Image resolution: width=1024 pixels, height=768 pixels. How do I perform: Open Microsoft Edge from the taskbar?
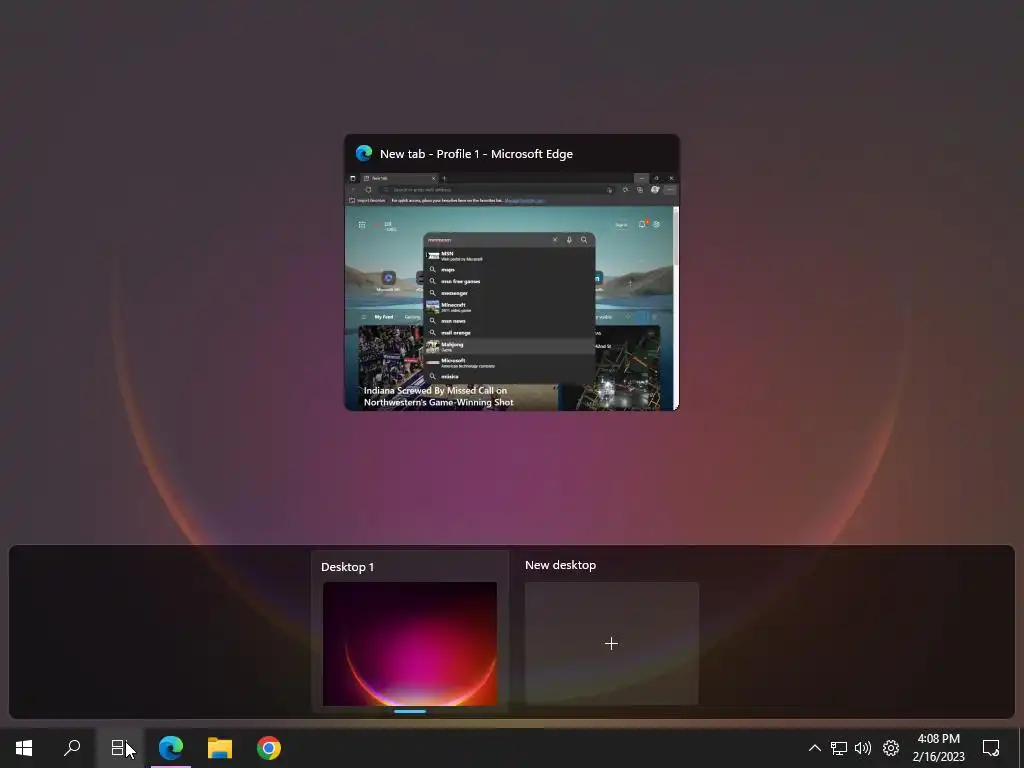pos(170,748)
